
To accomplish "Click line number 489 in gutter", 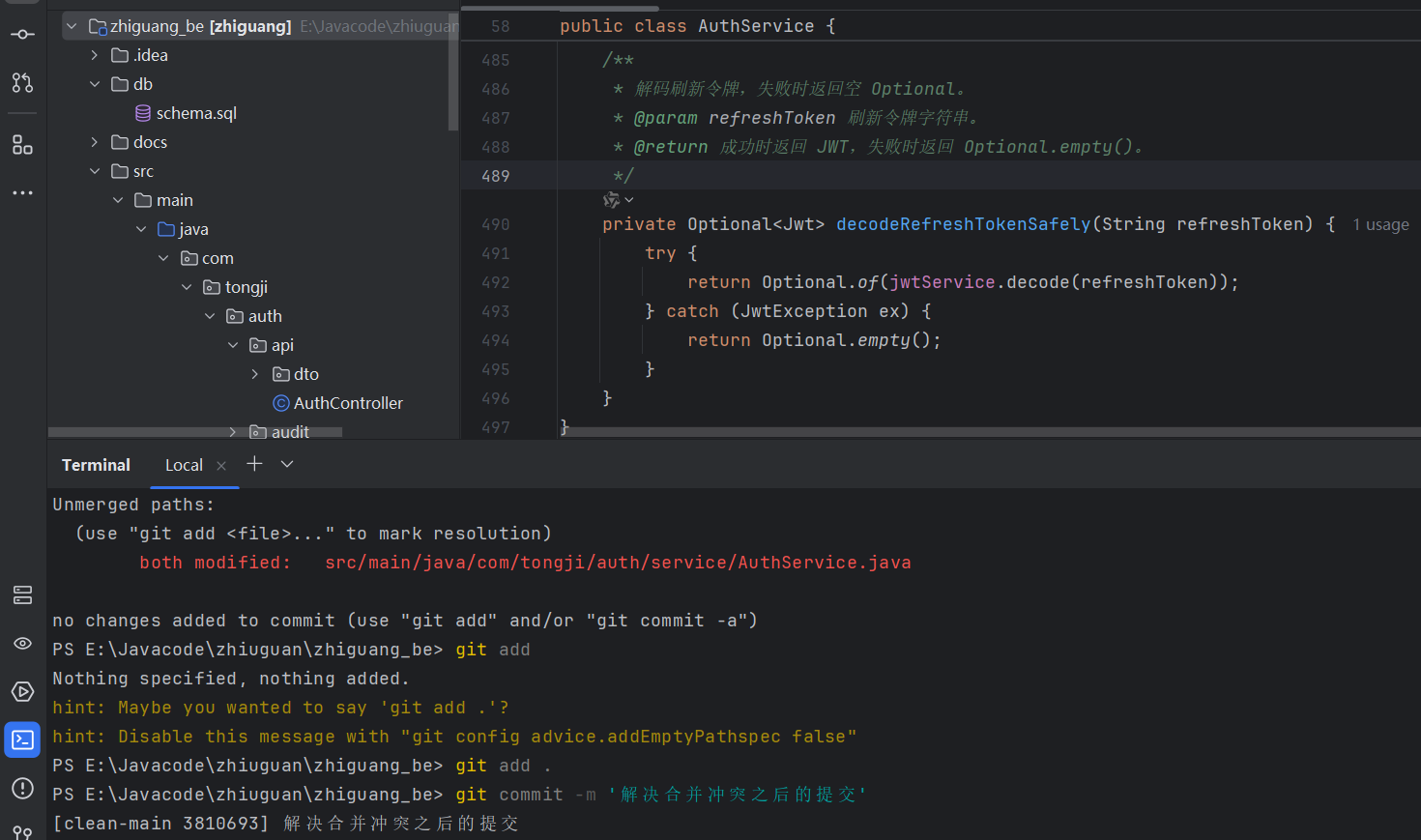I will pos(496,176).
